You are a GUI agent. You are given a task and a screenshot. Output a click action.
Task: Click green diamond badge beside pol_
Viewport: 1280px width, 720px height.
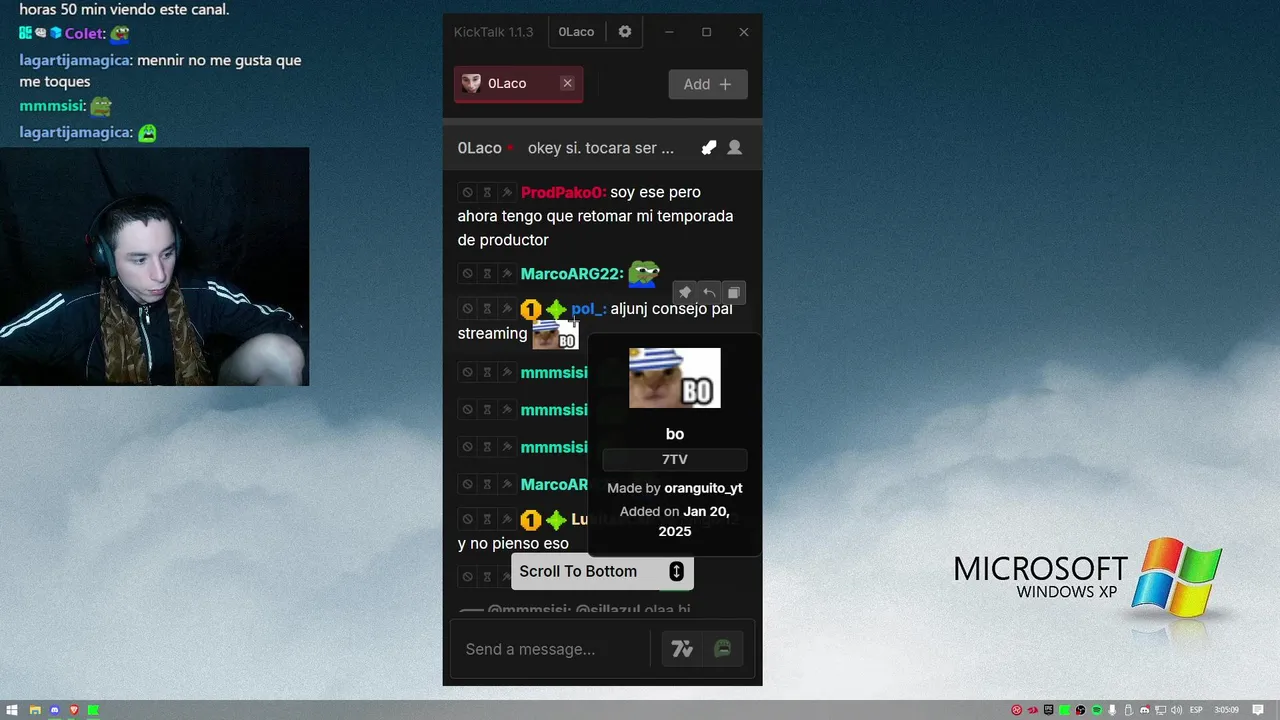point(556,310)
